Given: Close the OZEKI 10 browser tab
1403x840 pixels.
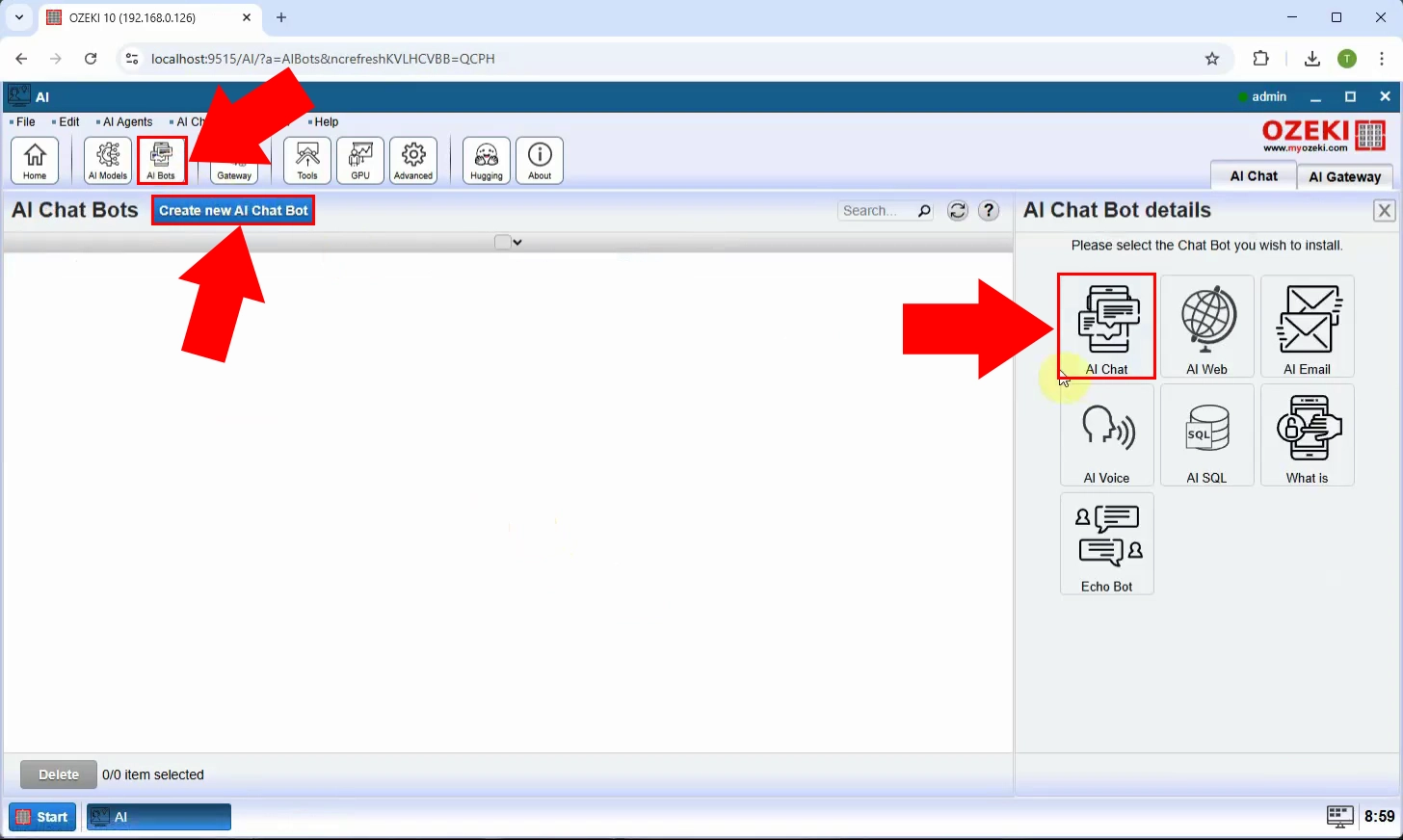Looking at the screenshot, I should tap(247, 17).
